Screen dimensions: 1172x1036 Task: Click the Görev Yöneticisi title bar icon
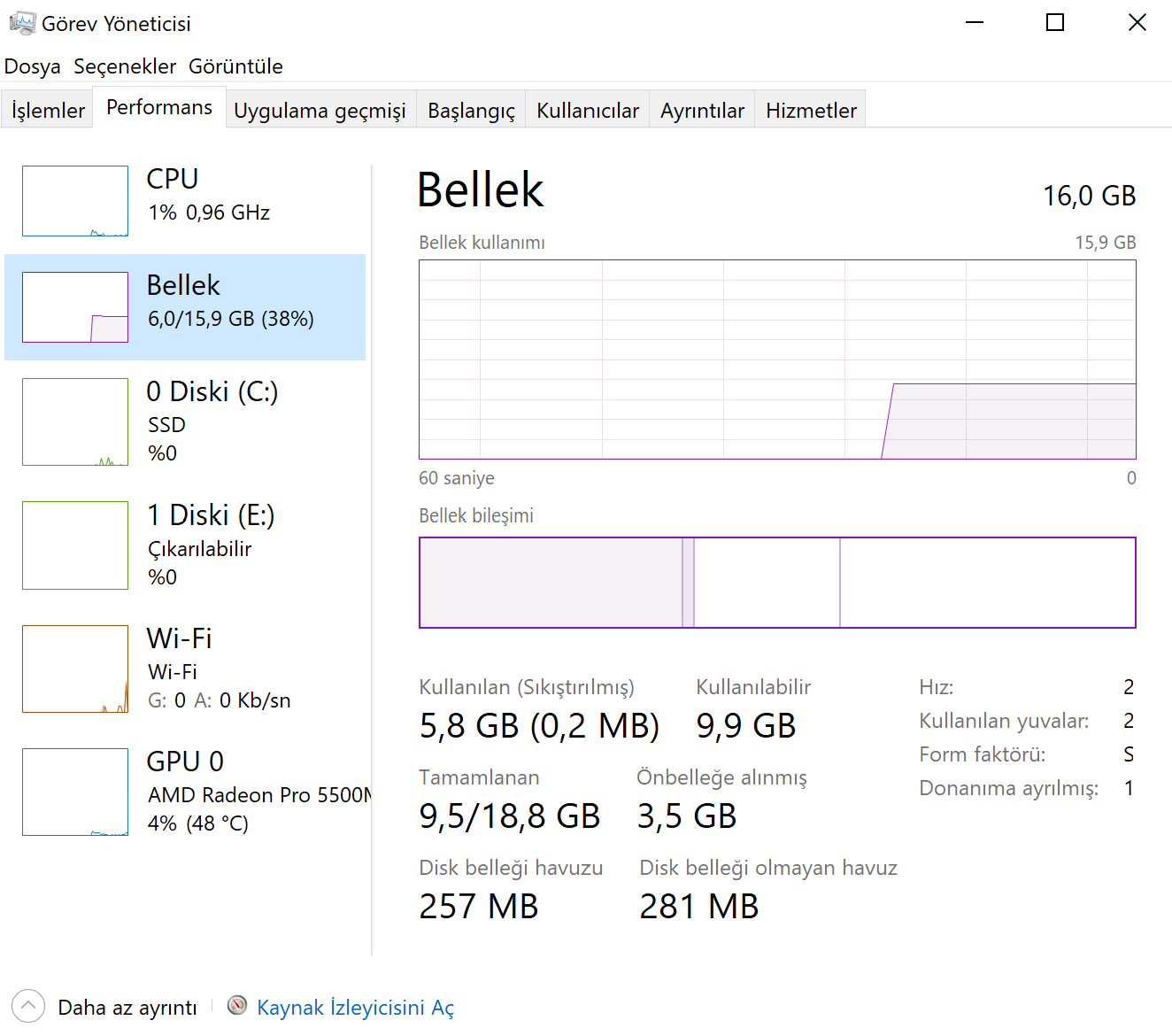(23, 22)
